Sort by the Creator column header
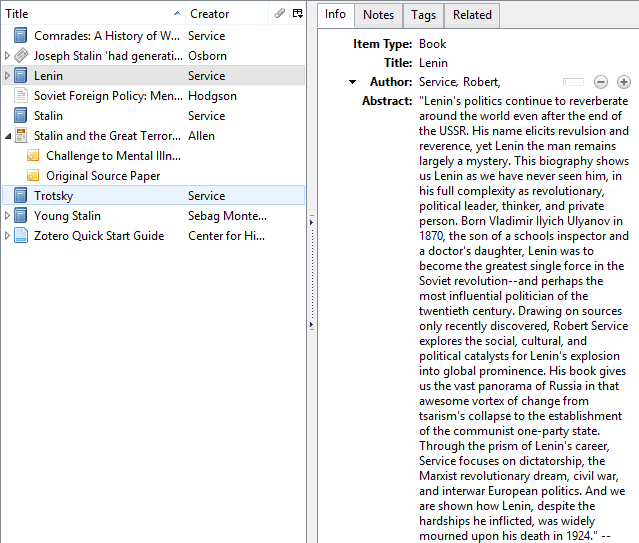 (x=227, y=13)
